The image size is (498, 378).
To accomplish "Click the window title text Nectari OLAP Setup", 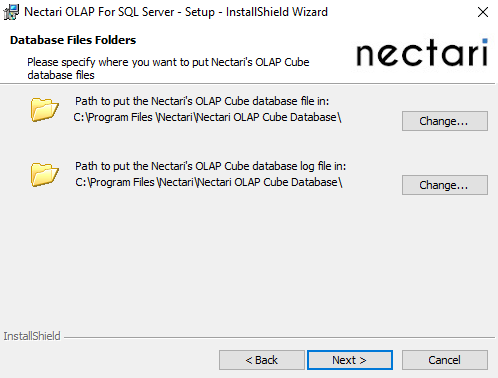I will (176, 12).
